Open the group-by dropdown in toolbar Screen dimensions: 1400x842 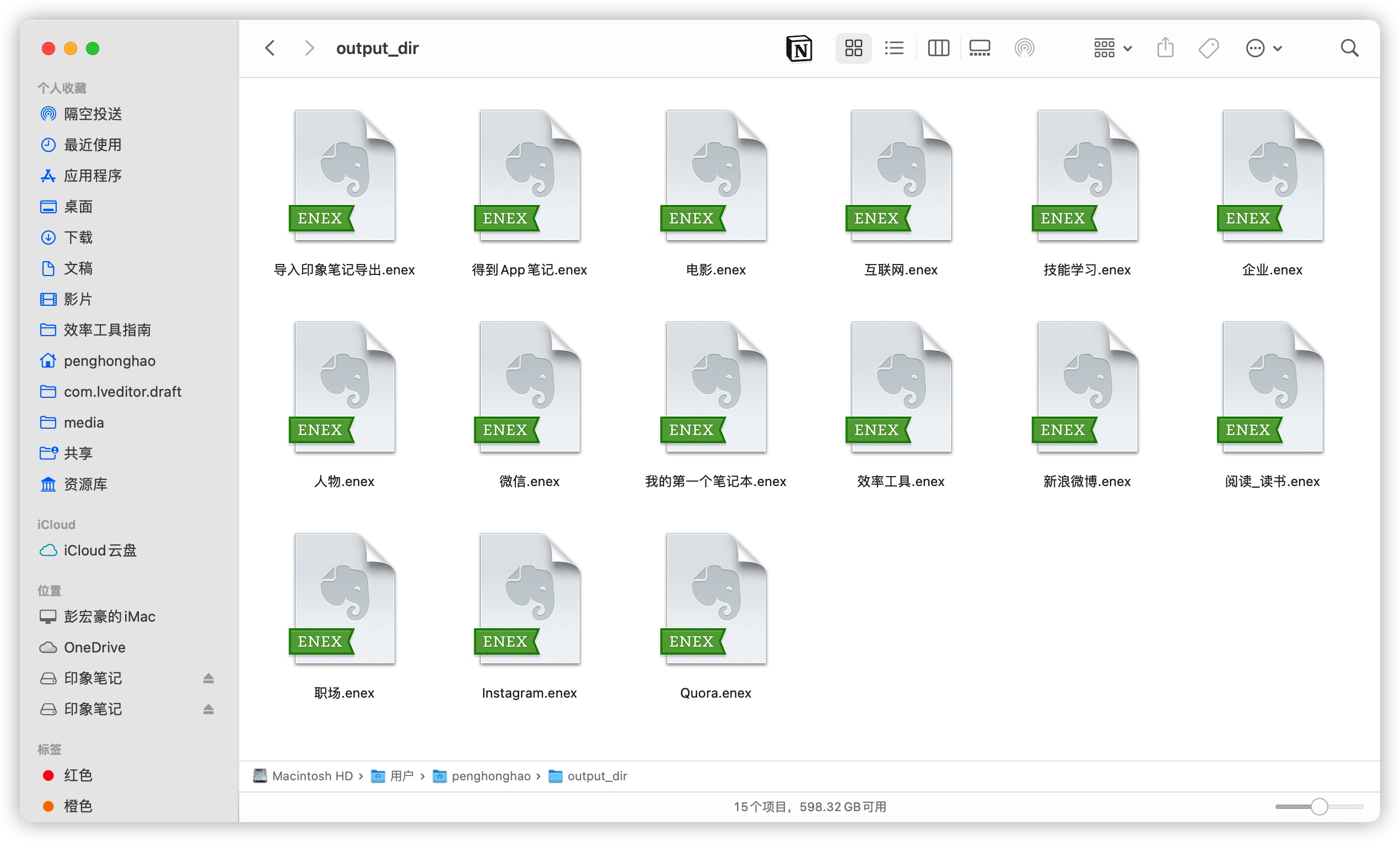(1112, 48)
